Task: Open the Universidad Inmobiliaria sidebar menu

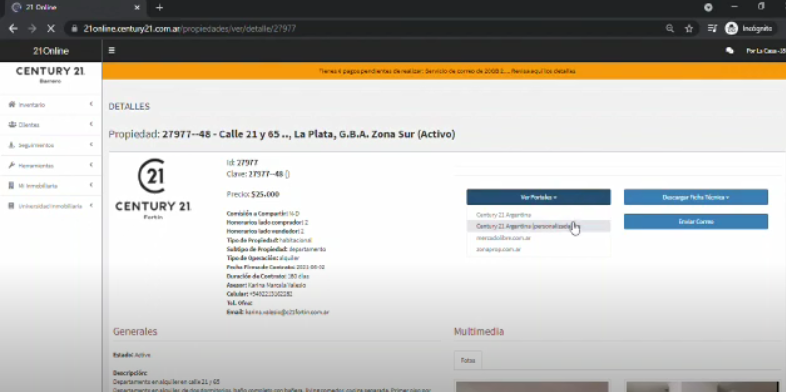Action: pos(51,206)
